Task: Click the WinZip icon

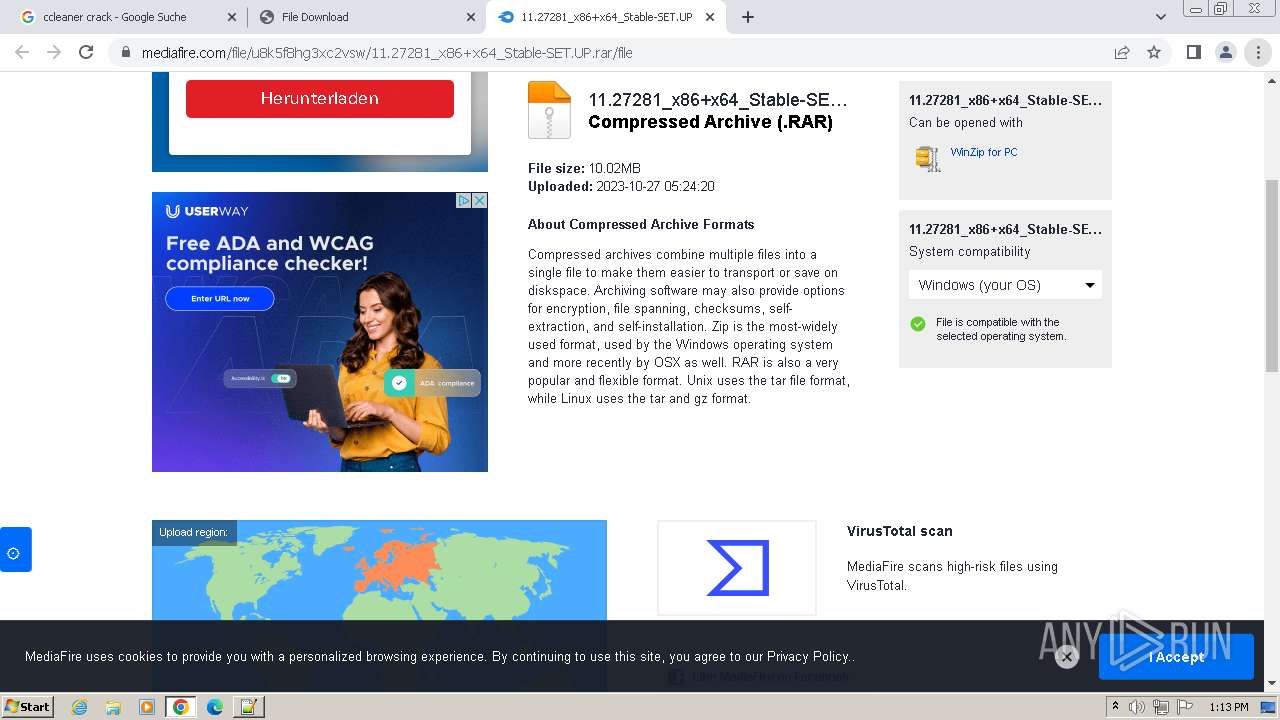Action: pyautogui.click(x=928, y=158)
